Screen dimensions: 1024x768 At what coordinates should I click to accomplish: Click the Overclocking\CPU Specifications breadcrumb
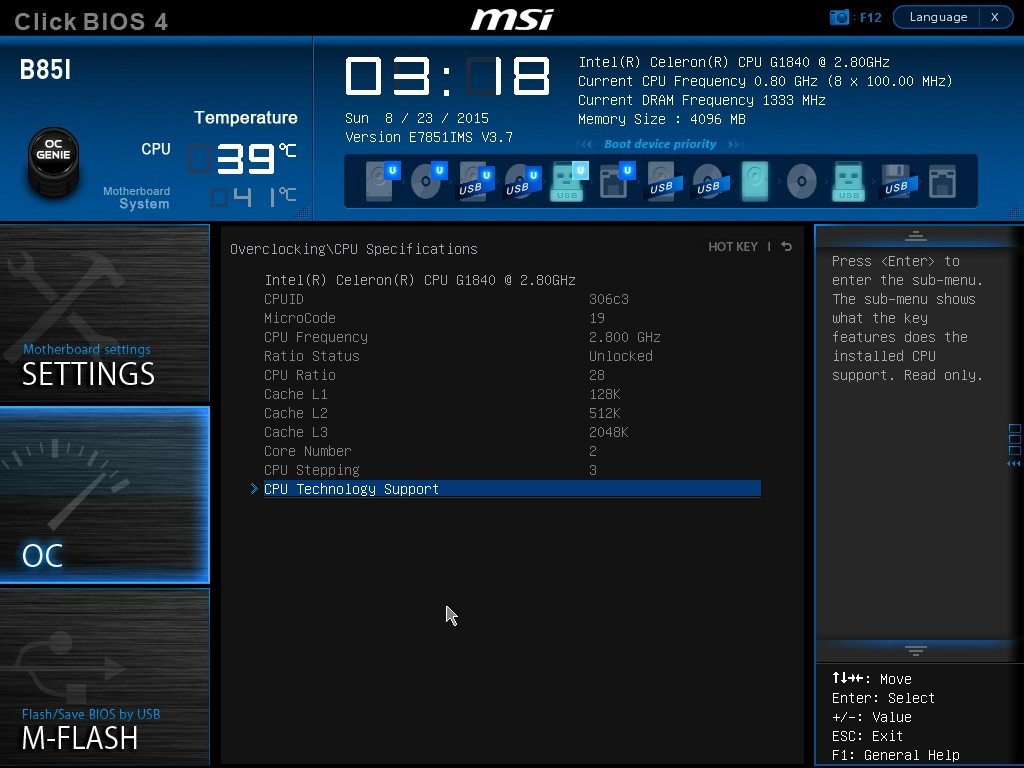(353, 249)
